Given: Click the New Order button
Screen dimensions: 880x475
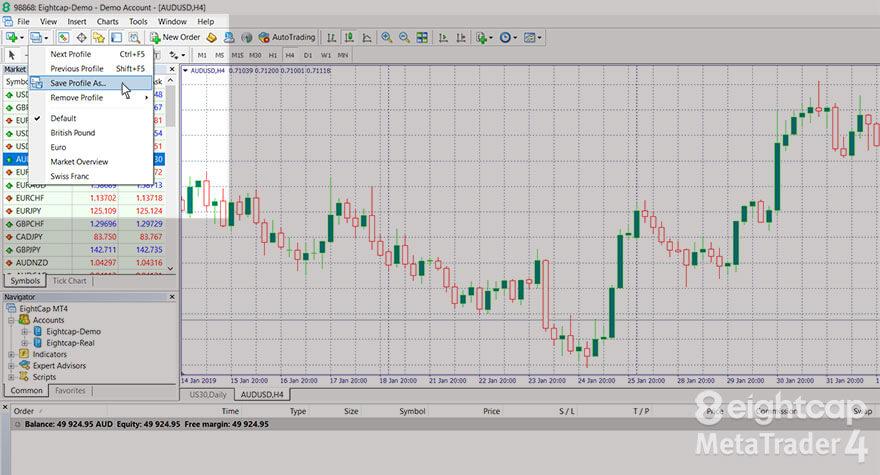Looking at the screenshot, I should (x=175, y=38).
